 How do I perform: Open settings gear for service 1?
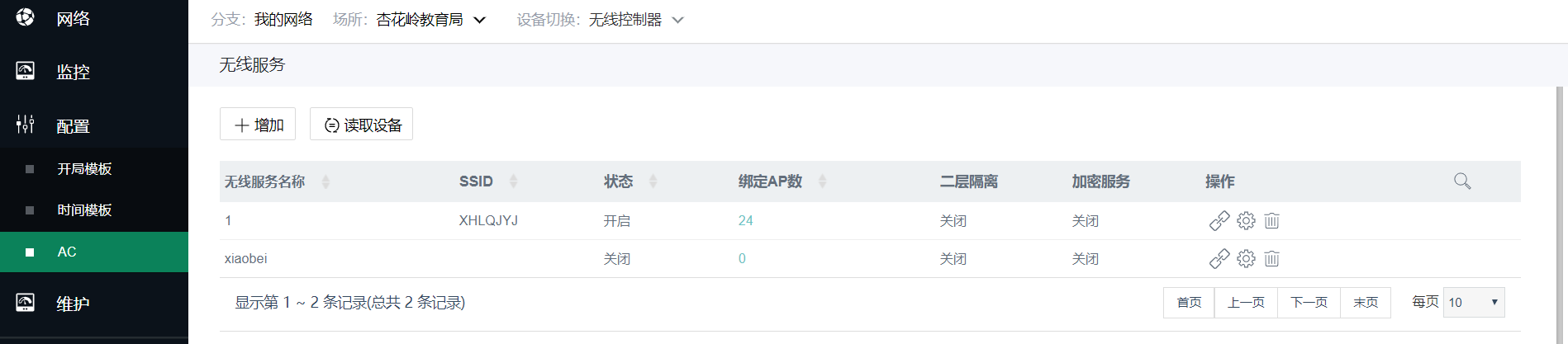pos(1246,221)
